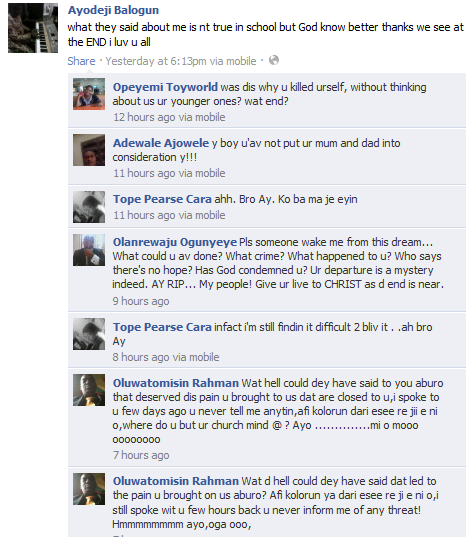Click the 'Yesterday at 6:13pm' timestamp
The image size is (471, 537).
(x=156, y=61)
